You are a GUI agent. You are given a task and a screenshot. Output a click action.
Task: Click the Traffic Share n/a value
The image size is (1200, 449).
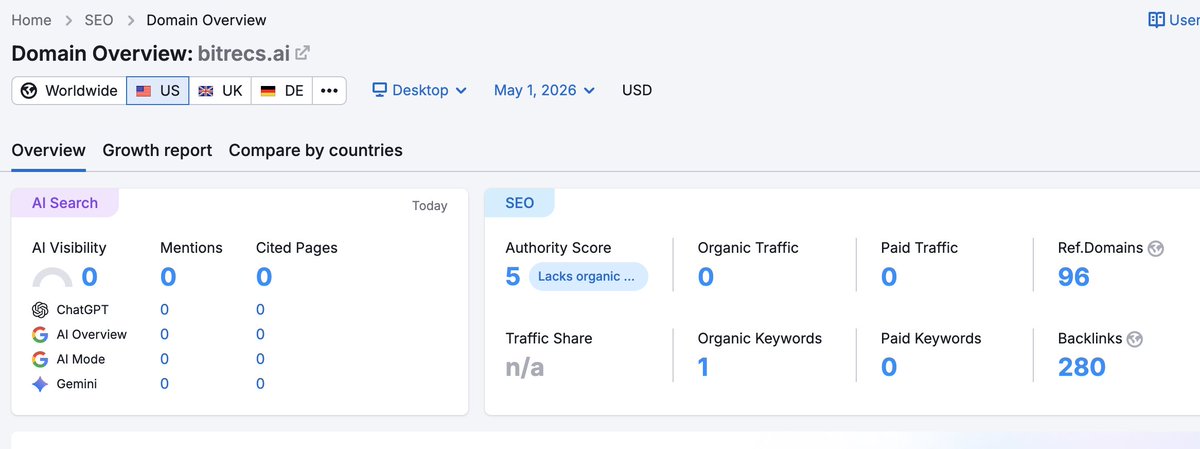pos(525,367)
